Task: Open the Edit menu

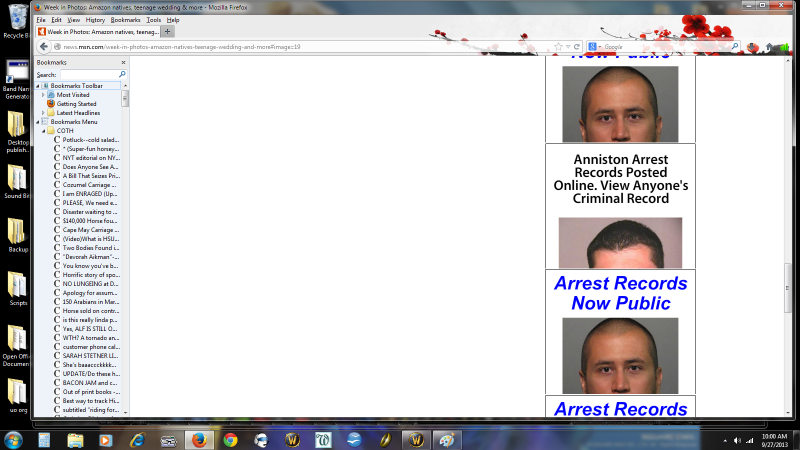Action: pyautogui.click(x=56, y=20)
